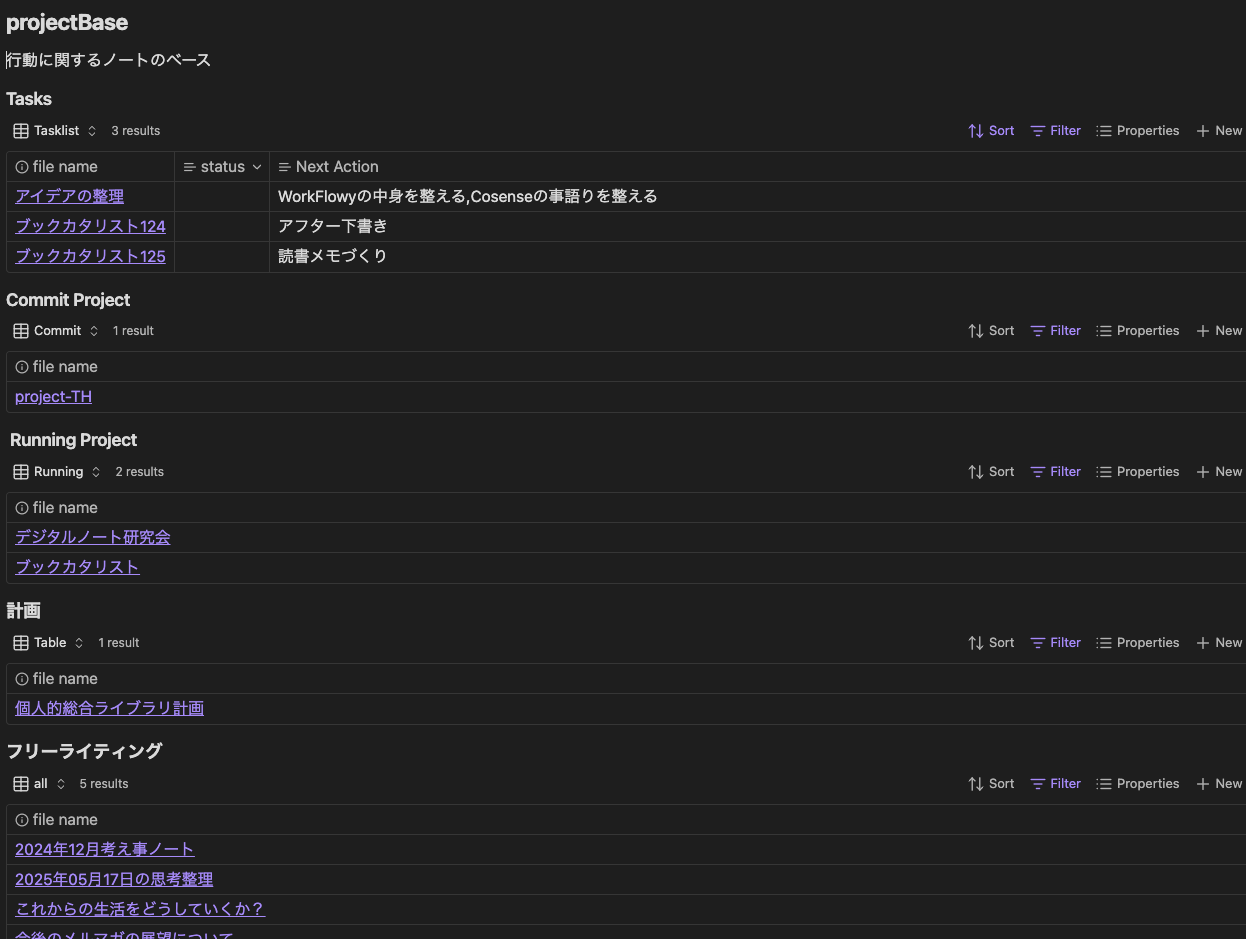Open Filter for the 計画 table

[x=1056, y=643]
